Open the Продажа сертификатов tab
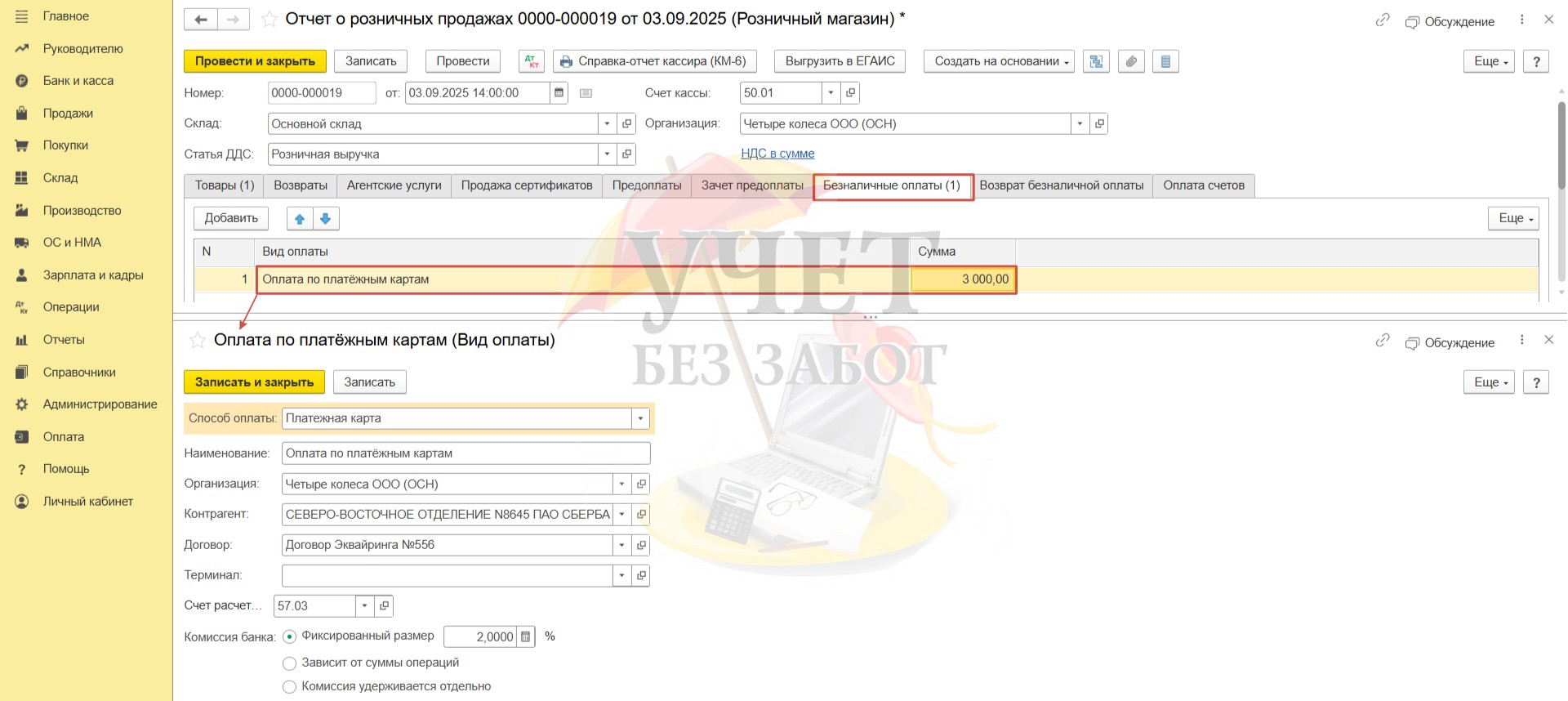 click(x=527, y=185)
